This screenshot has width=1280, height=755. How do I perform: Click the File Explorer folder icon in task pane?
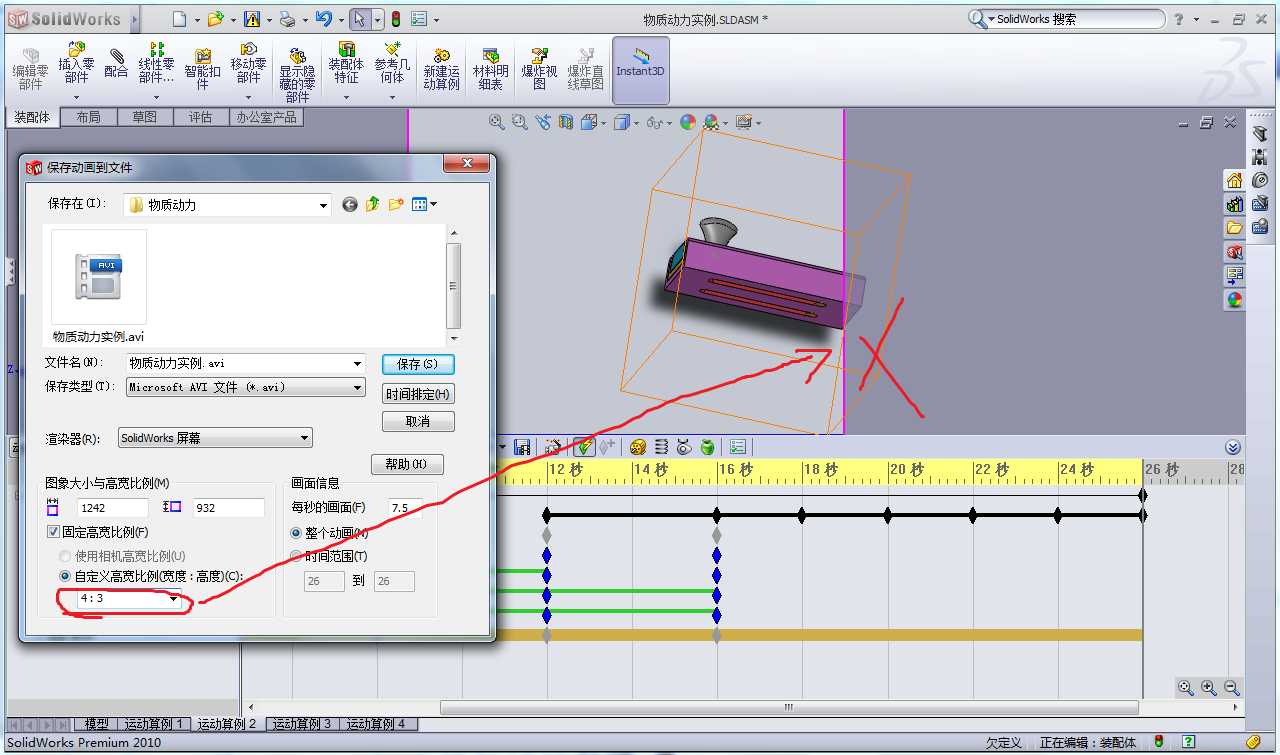click(1234, 228)
